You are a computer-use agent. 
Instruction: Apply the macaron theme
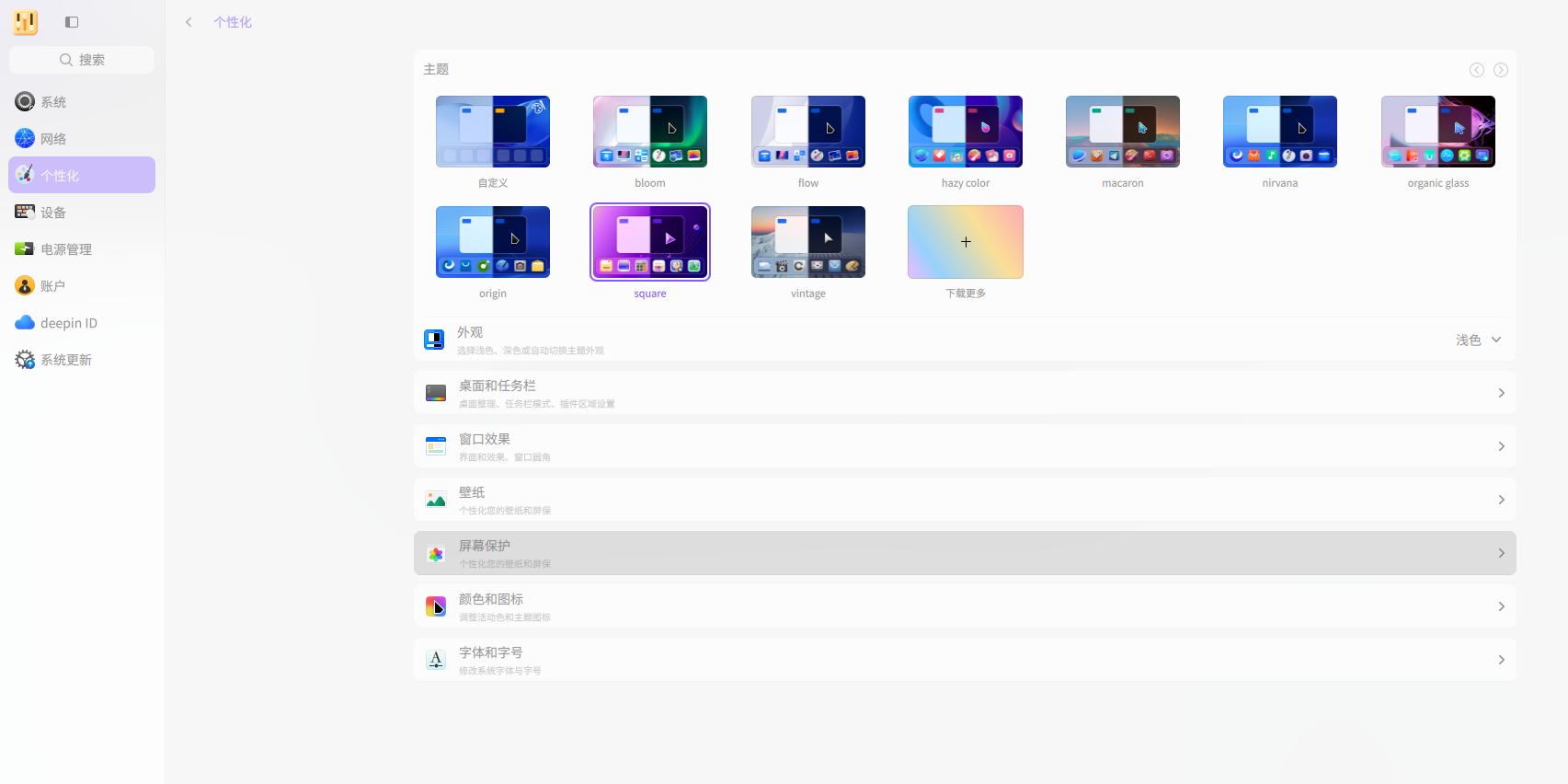click(x=1123, y=132)
